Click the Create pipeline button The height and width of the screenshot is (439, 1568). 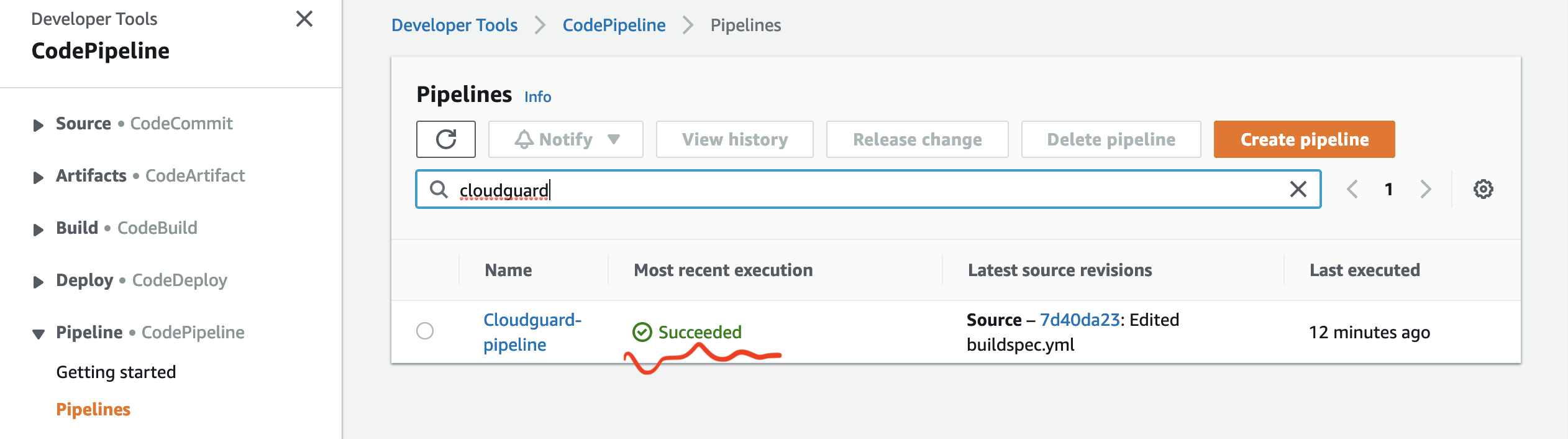pyautogui.click(x=1304, y=139)
